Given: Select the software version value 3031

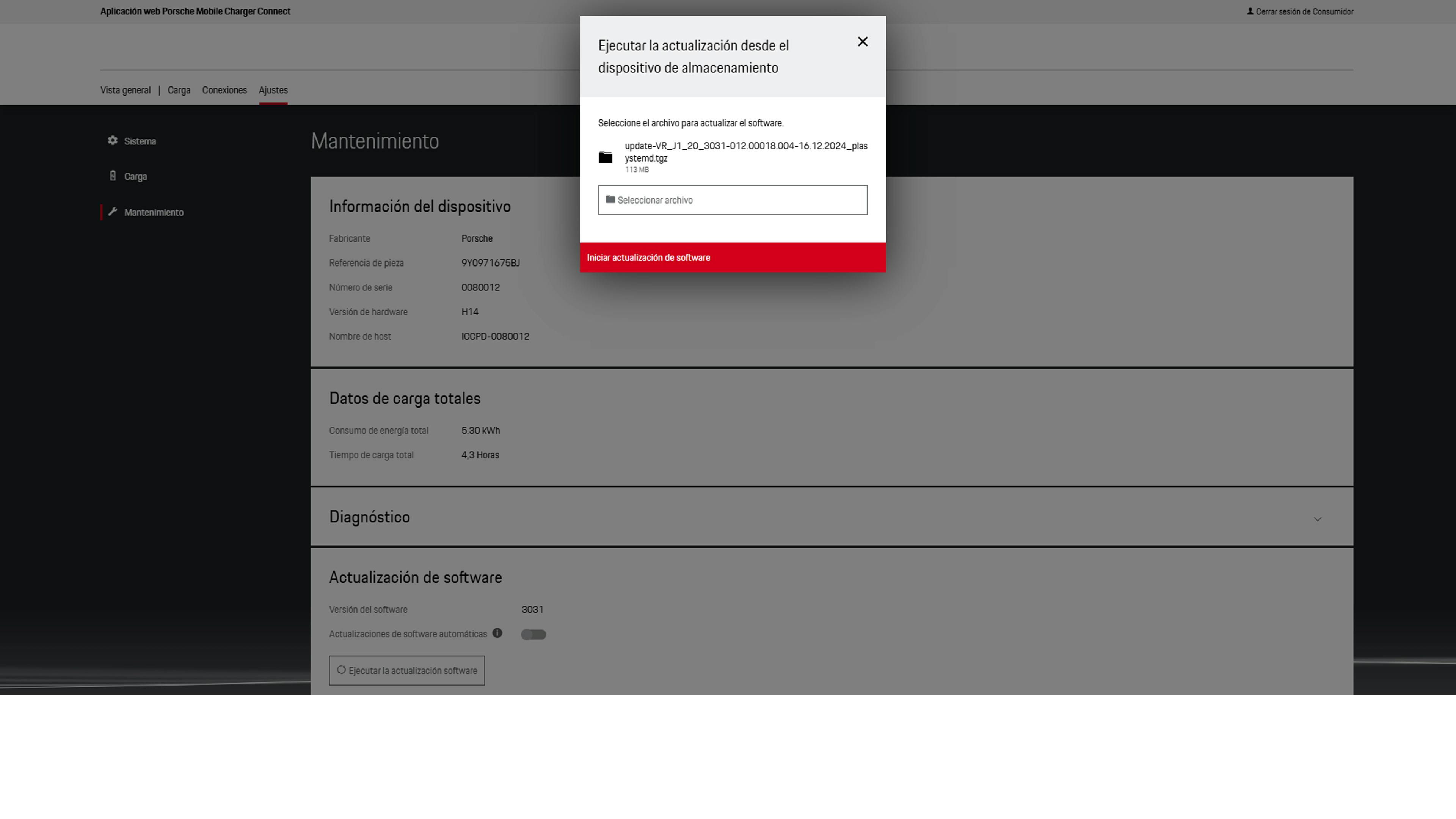Looking at the screenshot, I should 532,610.
